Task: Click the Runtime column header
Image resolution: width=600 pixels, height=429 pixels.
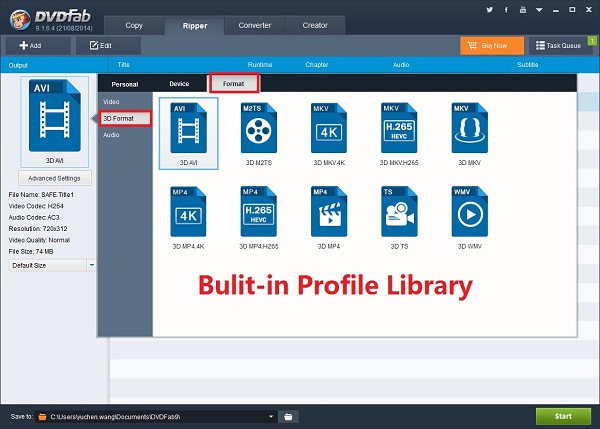Action: pos(260,65)
